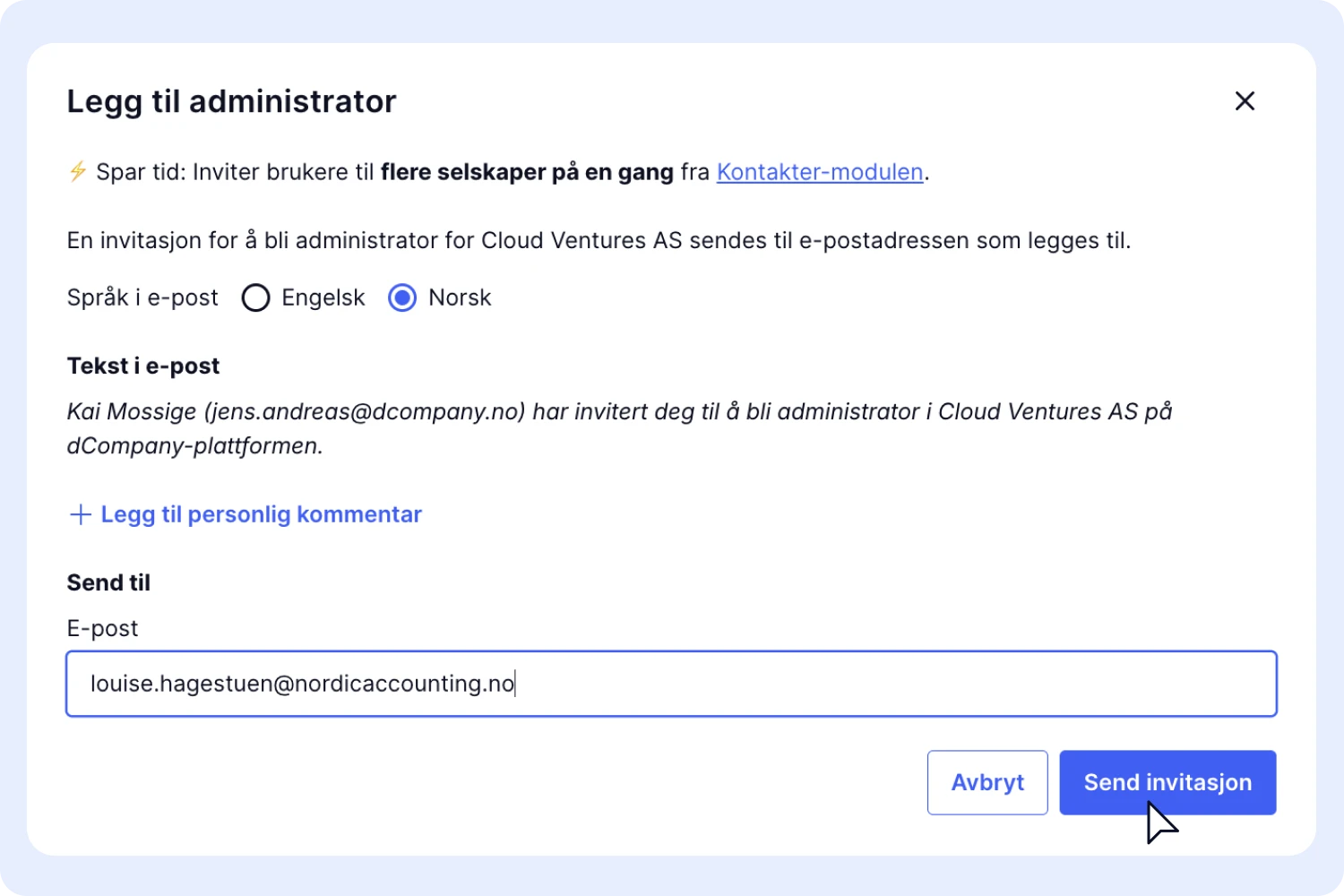Viewport: 1344px width, 896px height.
Task: Click the bold flere selskaper på en gang text
Action: (x=527, y=172)
